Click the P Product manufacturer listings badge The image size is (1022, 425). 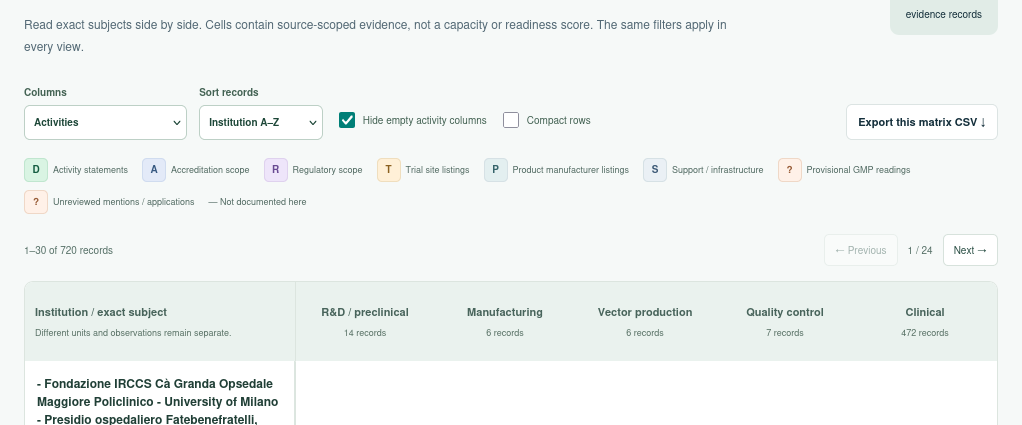(x=495, y=169)
